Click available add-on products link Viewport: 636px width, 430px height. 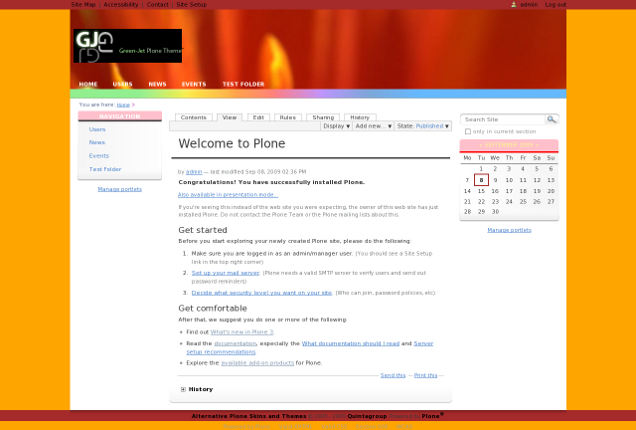click(258, 363)
